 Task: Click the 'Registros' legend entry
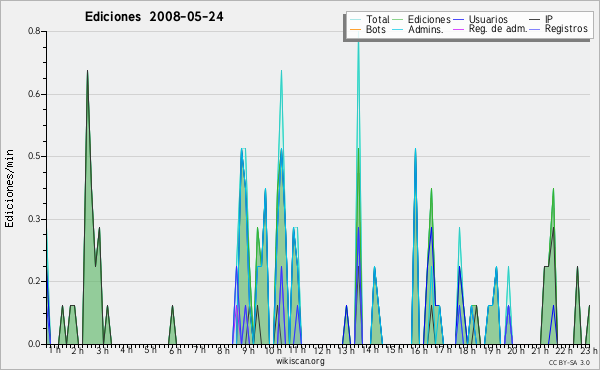point(558,29)
